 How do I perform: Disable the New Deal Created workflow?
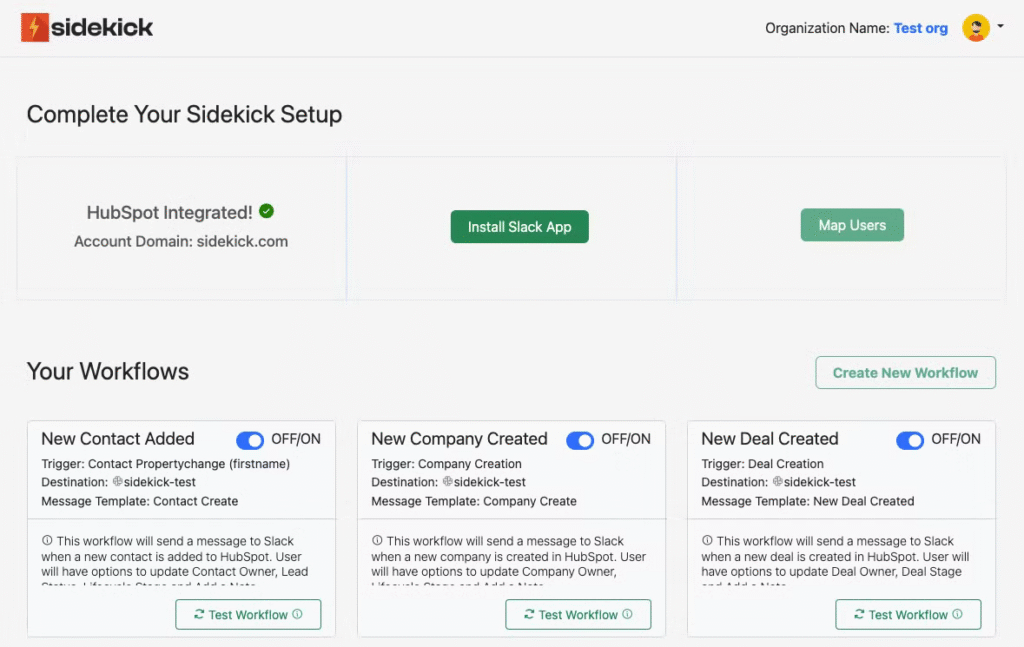(910, 440)
